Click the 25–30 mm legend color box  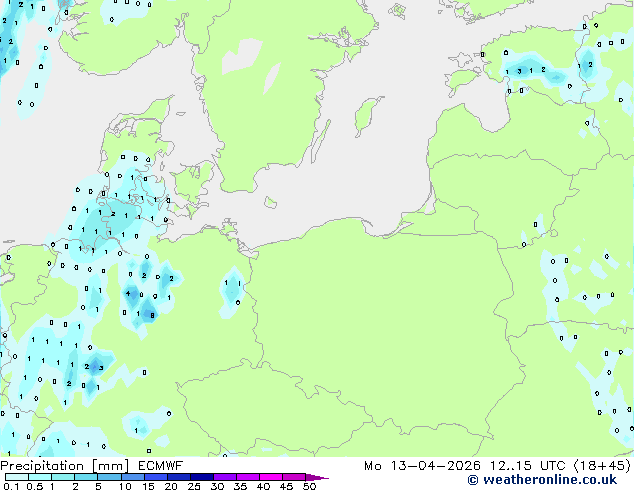(201, 477)
